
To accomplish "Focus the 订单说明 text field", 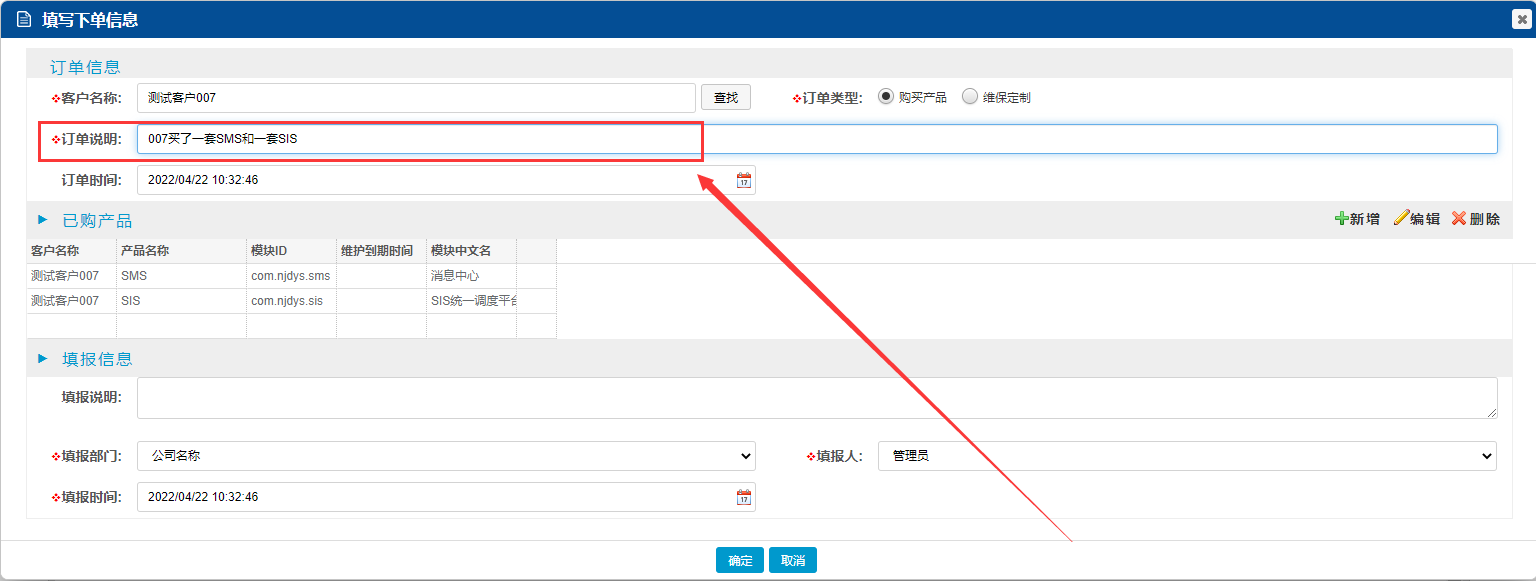I will pos(816,139).
